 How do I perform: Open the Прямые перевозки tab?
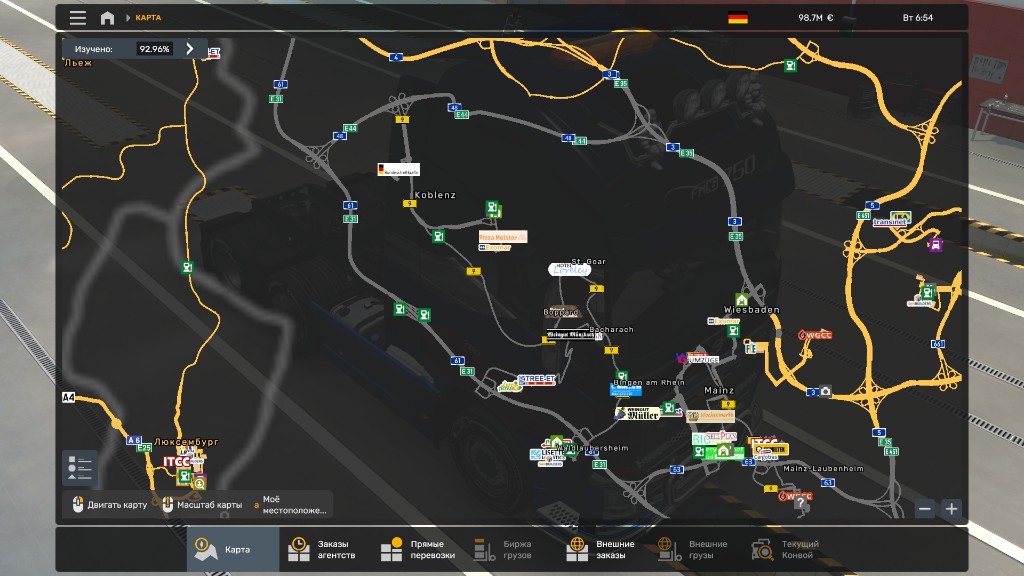[418, 549]
